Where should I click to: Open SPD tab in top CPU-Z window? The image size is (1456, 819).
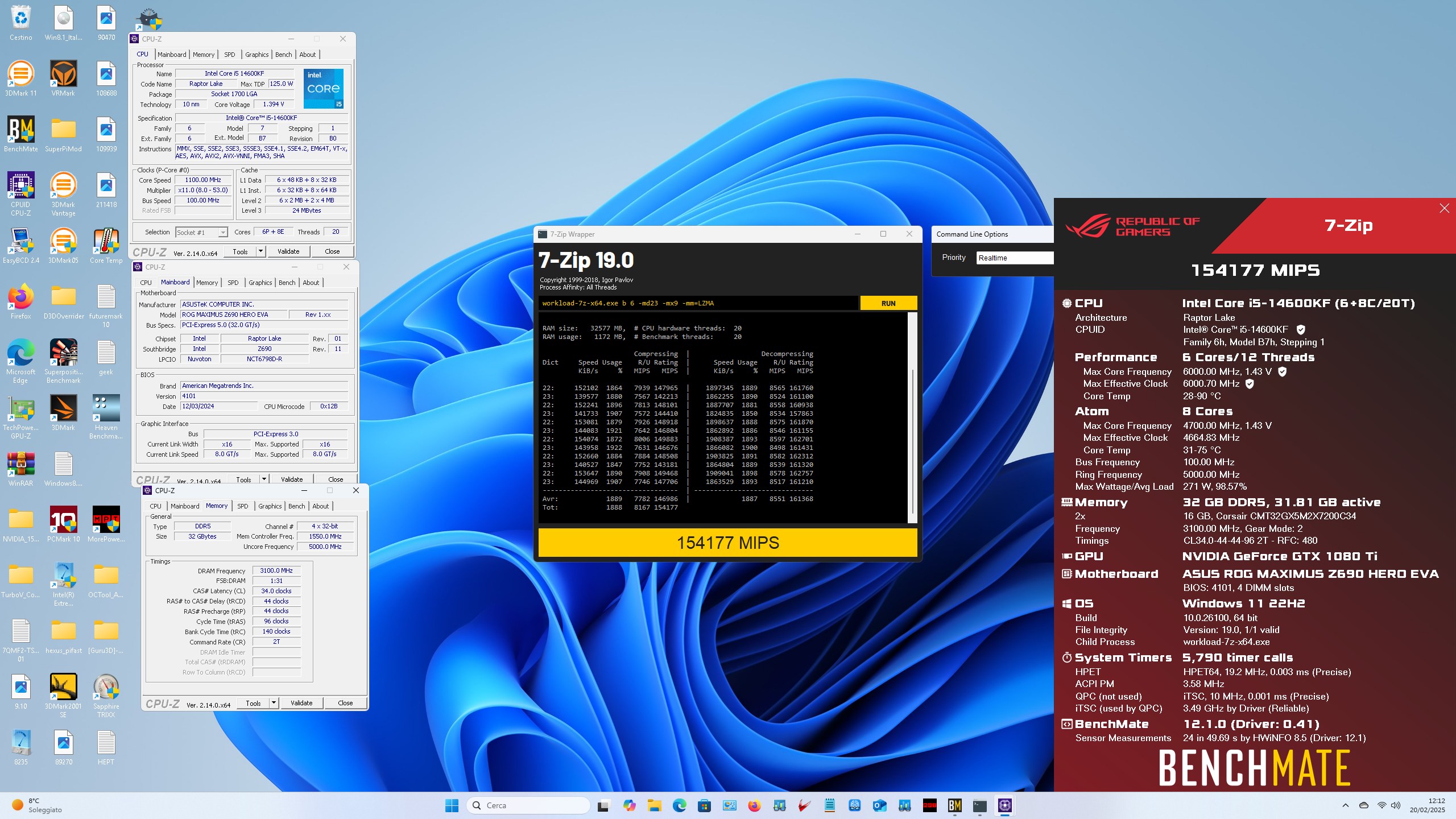click(x=229, y=55)
